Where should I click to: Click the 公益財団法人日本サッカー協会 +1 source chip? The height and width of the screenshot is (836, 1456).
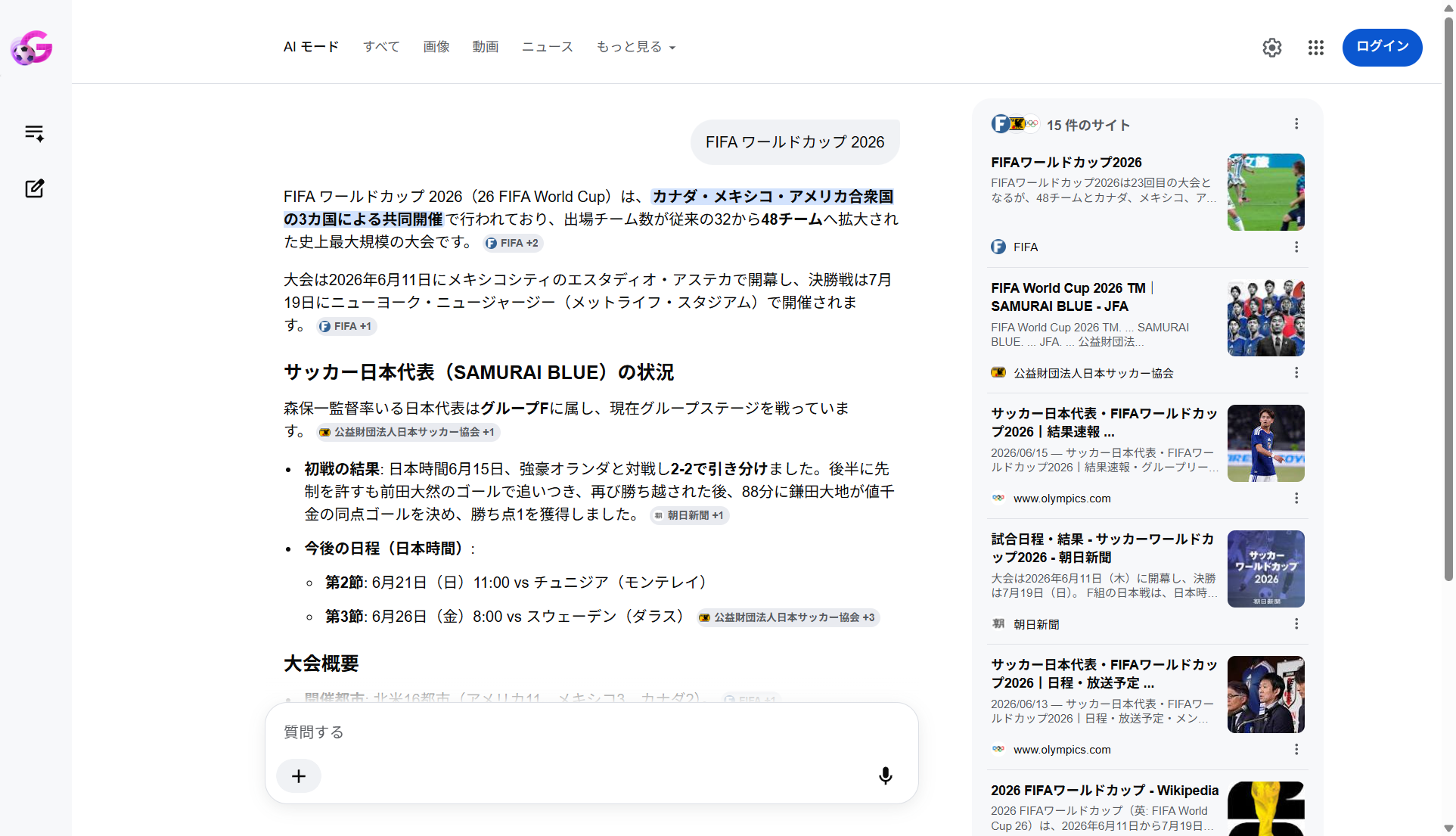tap(407, 432)
